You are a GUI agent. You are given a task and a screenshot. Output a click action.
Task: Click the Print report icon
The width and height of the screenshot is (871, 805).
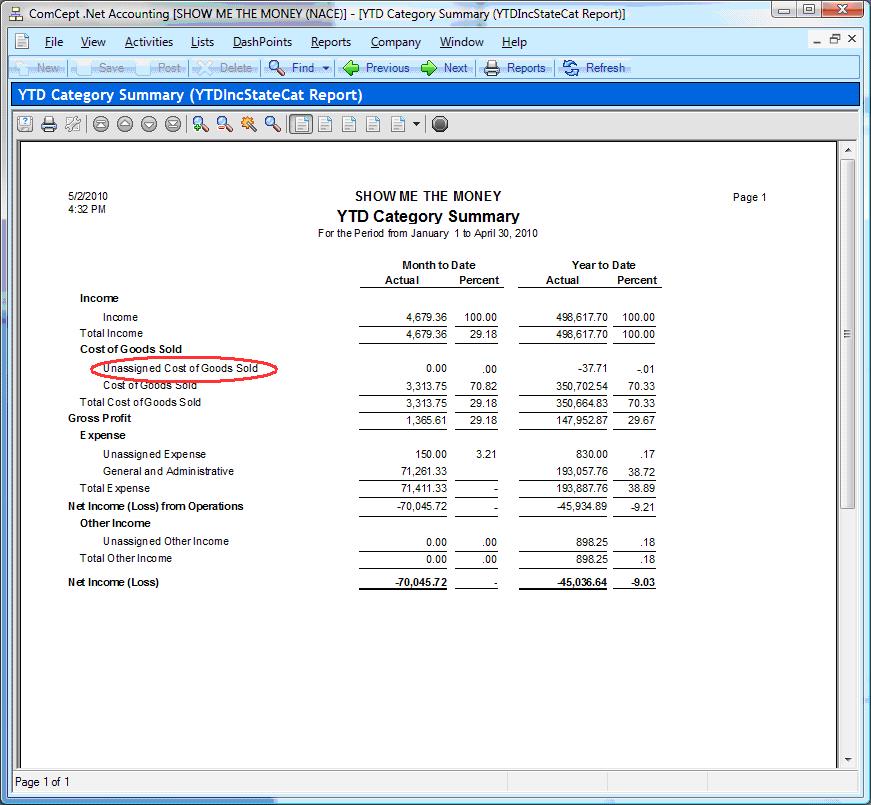[48, 124]
